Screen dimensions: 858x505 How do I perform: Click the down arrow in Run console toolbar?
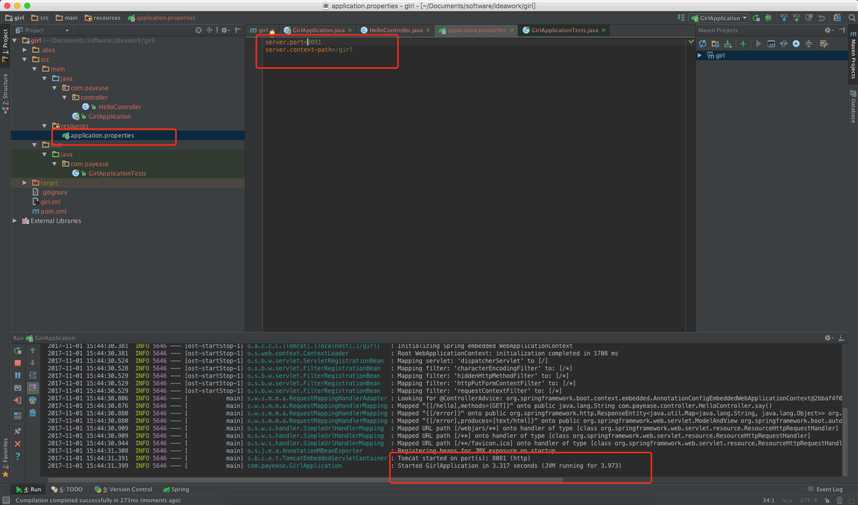click(32, 363)
